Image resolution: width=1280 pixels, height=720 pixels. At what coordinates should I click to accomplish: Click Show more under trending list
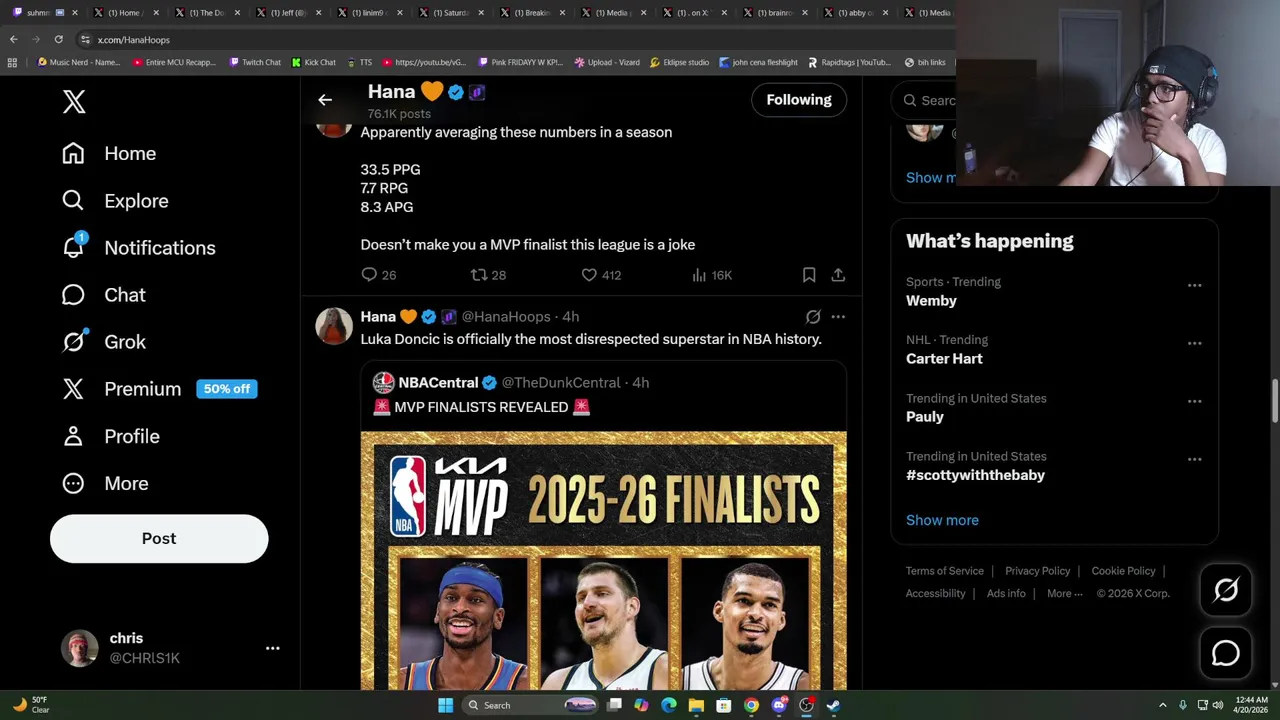click(942, 520)
